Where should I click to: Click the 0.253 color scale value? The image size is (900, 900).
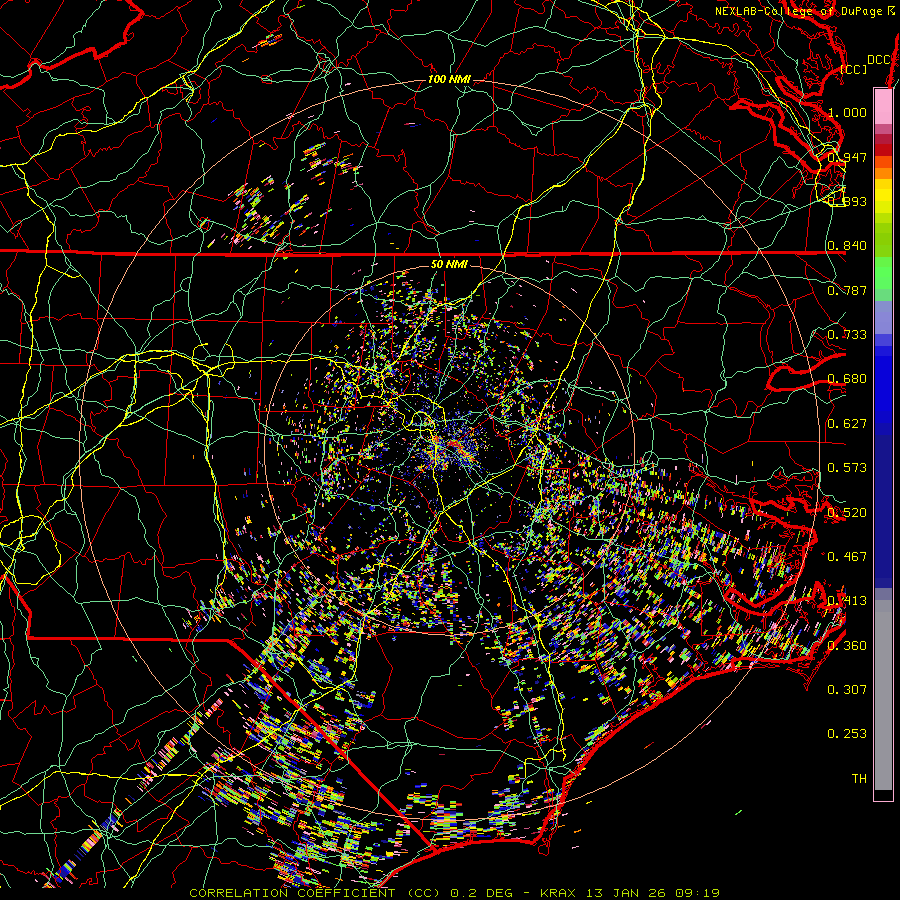[x=847, y=734]
